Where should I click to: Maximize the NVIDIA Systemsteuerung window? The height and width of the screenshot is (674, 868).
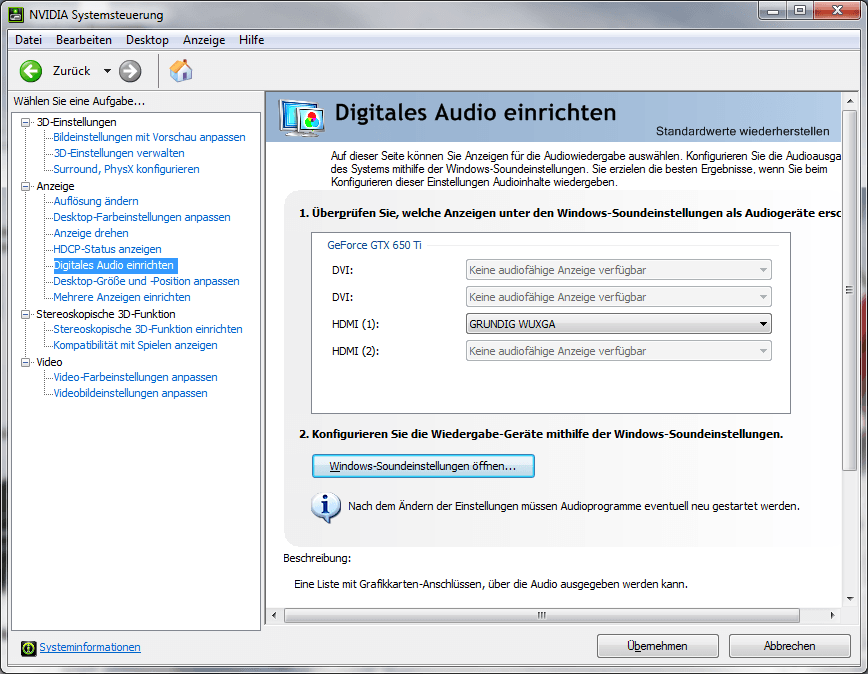[x=800, y=11]
